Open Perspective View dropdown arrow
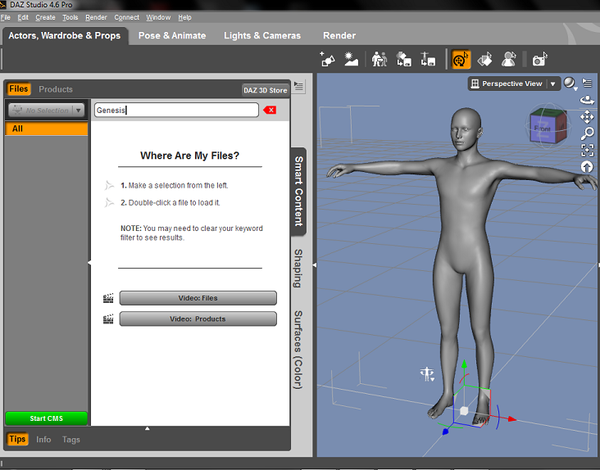Screen dimensions: 600x470 (553, 84)
